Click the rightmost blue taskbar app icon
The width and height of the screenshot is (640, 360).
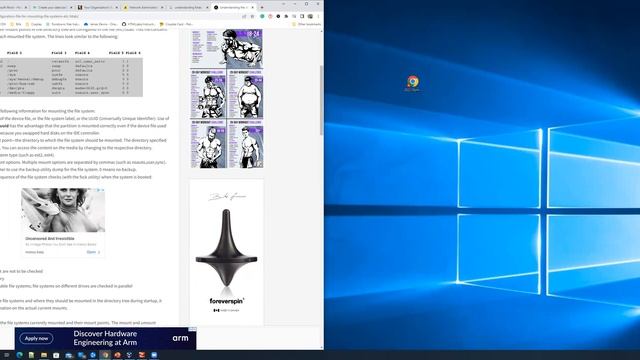tap(154, 355)
